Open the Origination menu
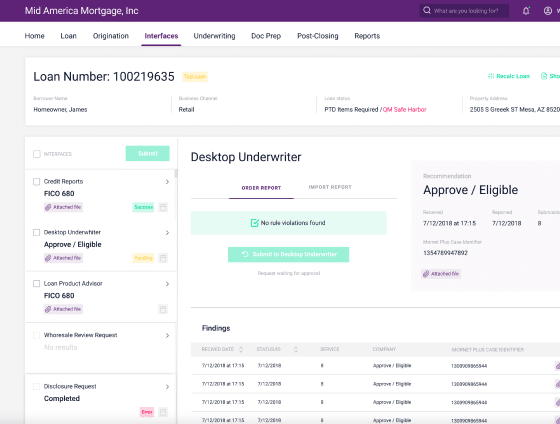Viewport: 560px width, 424px height. click(111, 36)
